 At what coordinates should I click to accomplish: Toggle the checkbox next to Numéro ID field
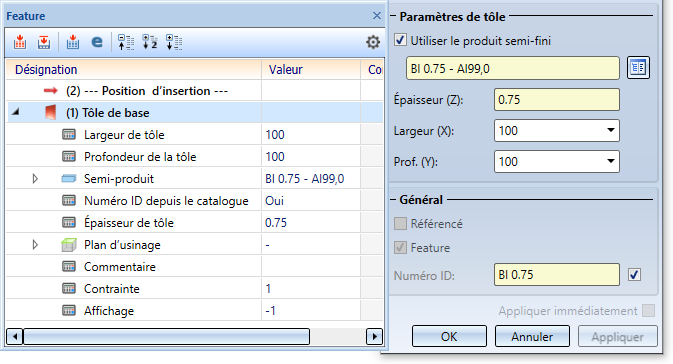[634, 274]
